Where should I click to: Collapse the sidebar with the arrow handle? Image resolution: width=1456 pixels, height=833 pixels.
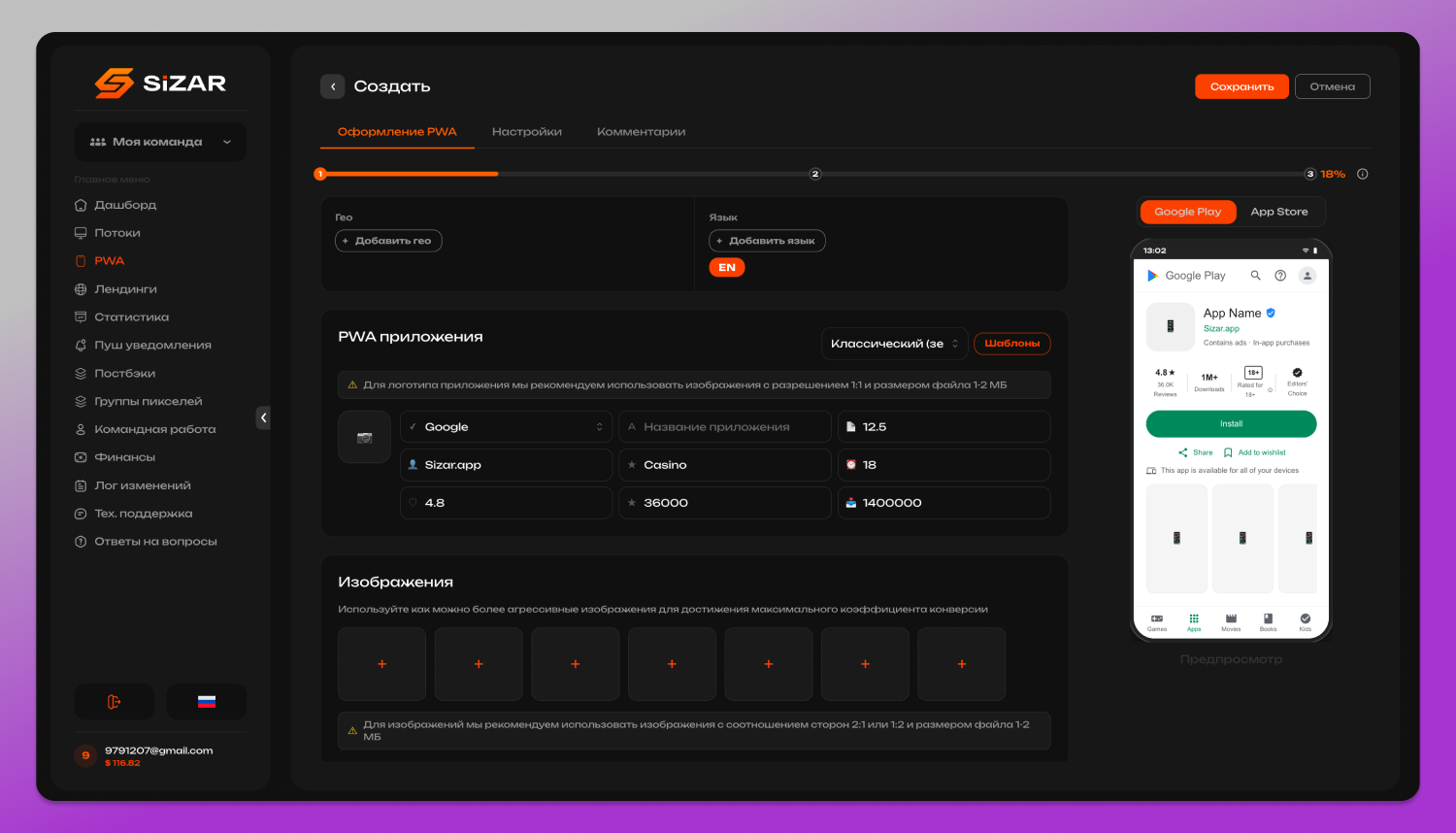pos(263,417)
